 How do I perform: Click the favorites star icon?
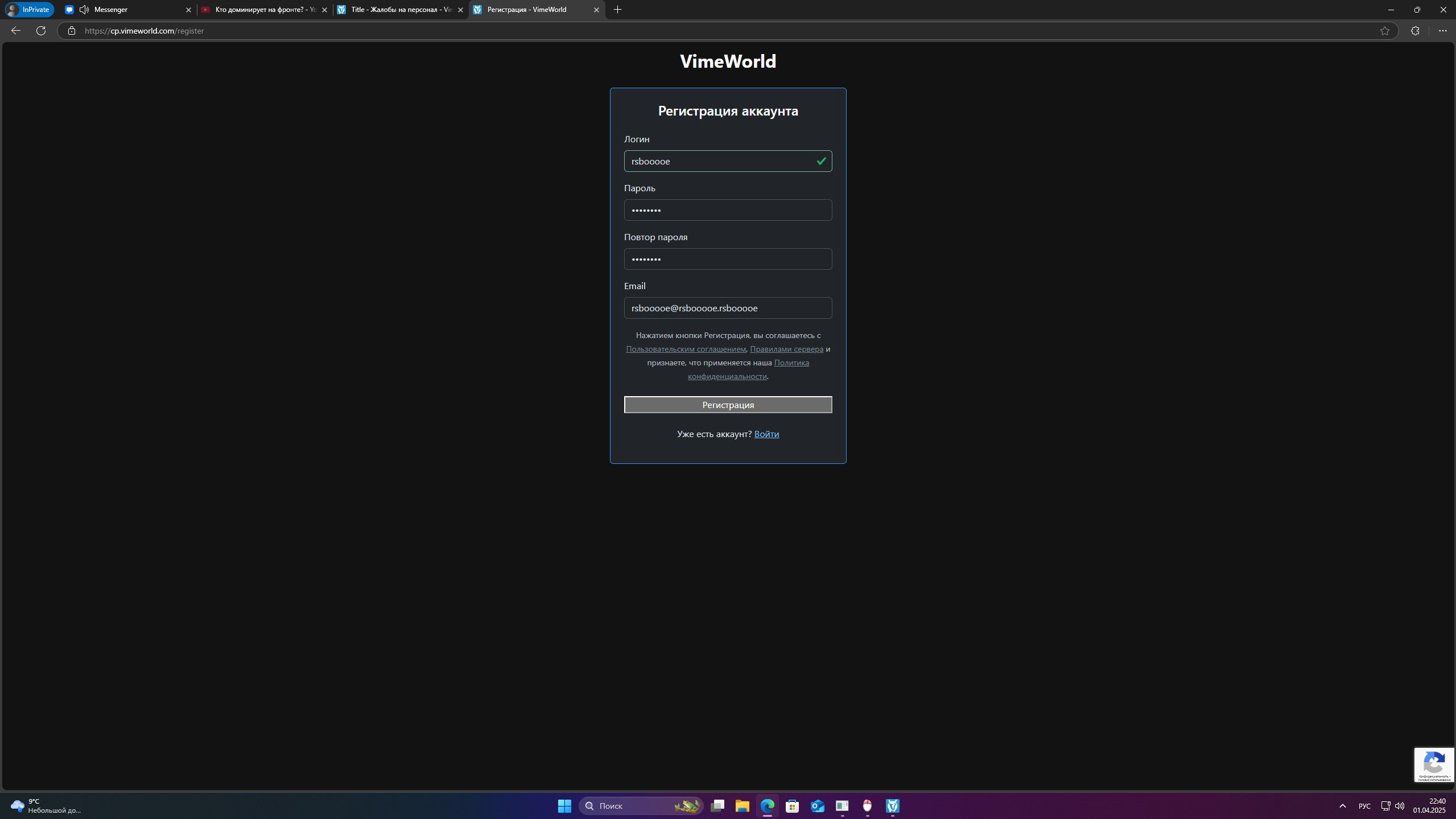[x=1384, y=31]
